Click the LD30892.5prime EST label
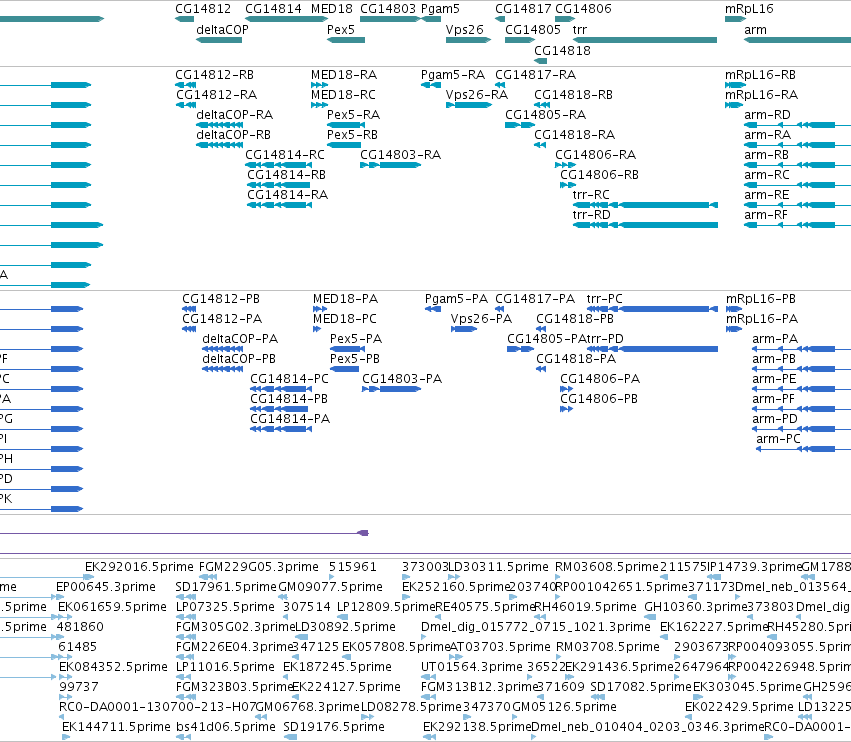 coord(345,627)
